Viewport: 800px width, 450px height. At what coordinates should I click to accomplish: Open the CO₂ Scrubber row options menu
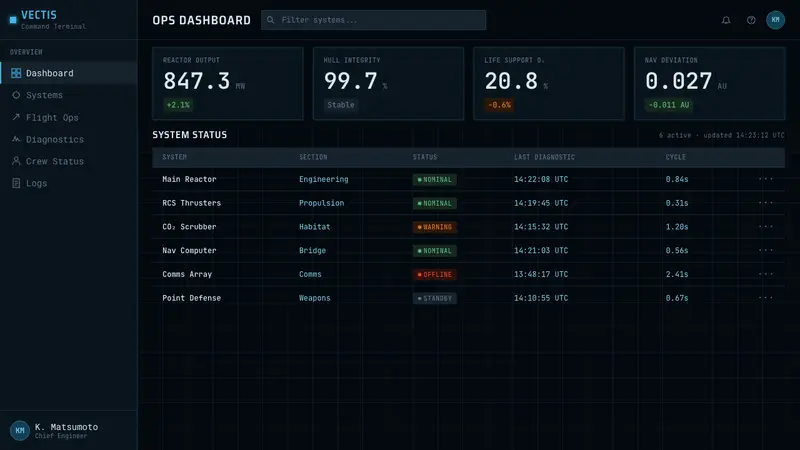pyautogui.click(x=765, y=226)
